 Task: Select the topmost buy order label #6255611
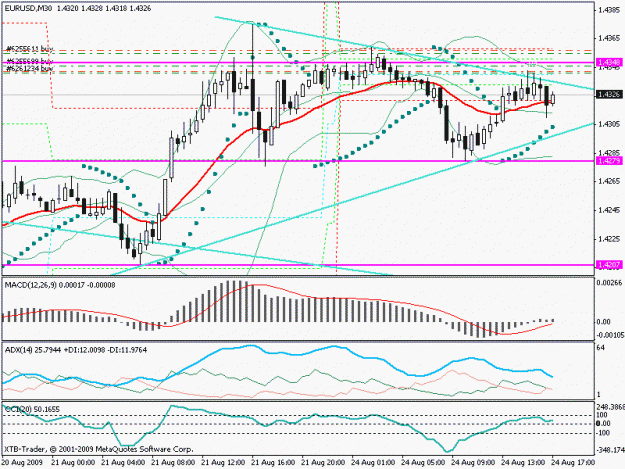(30, 49)
